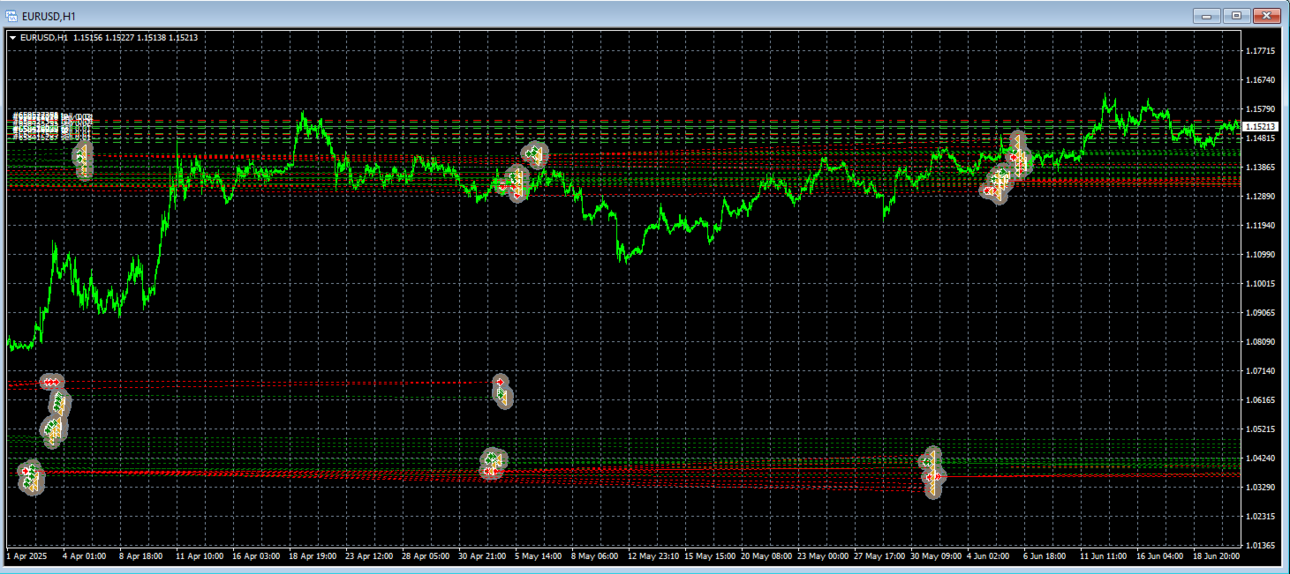Click the 6 Jun 18:00 time label
The width and height of the screenshot is (1290, 574).
(1045, 555)
